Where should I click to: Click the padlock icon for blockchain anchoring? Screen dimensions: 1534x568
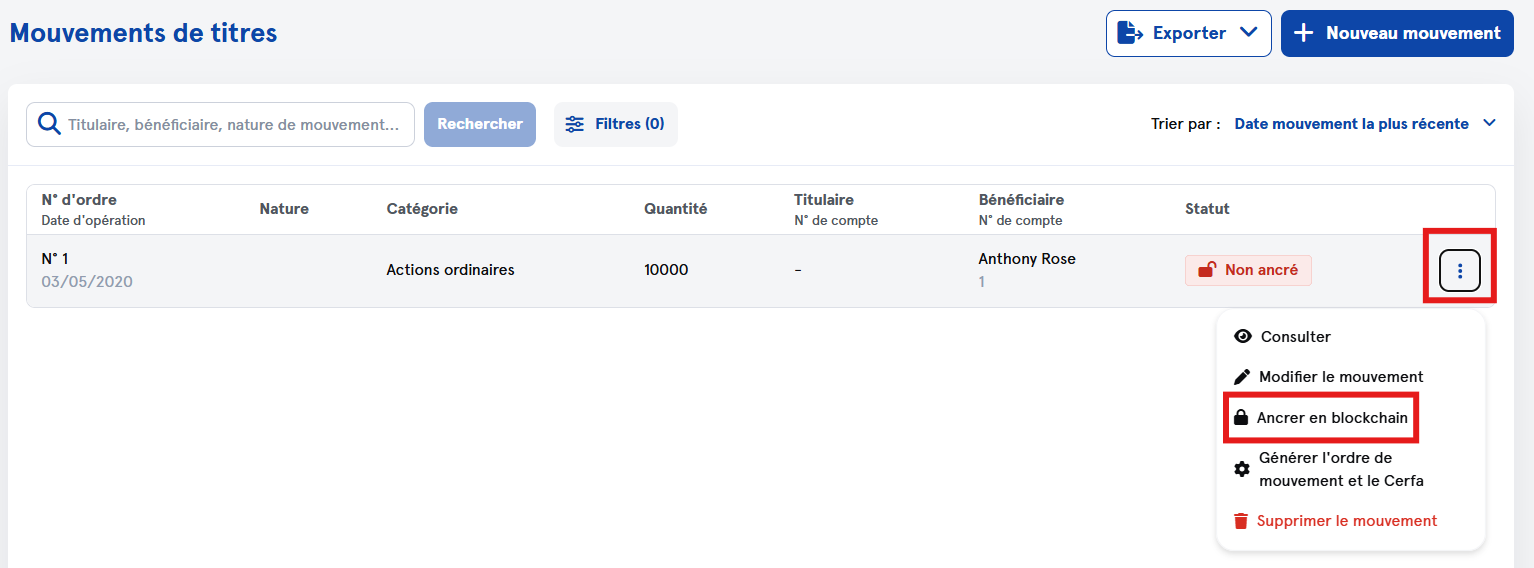coord(1241,417)
